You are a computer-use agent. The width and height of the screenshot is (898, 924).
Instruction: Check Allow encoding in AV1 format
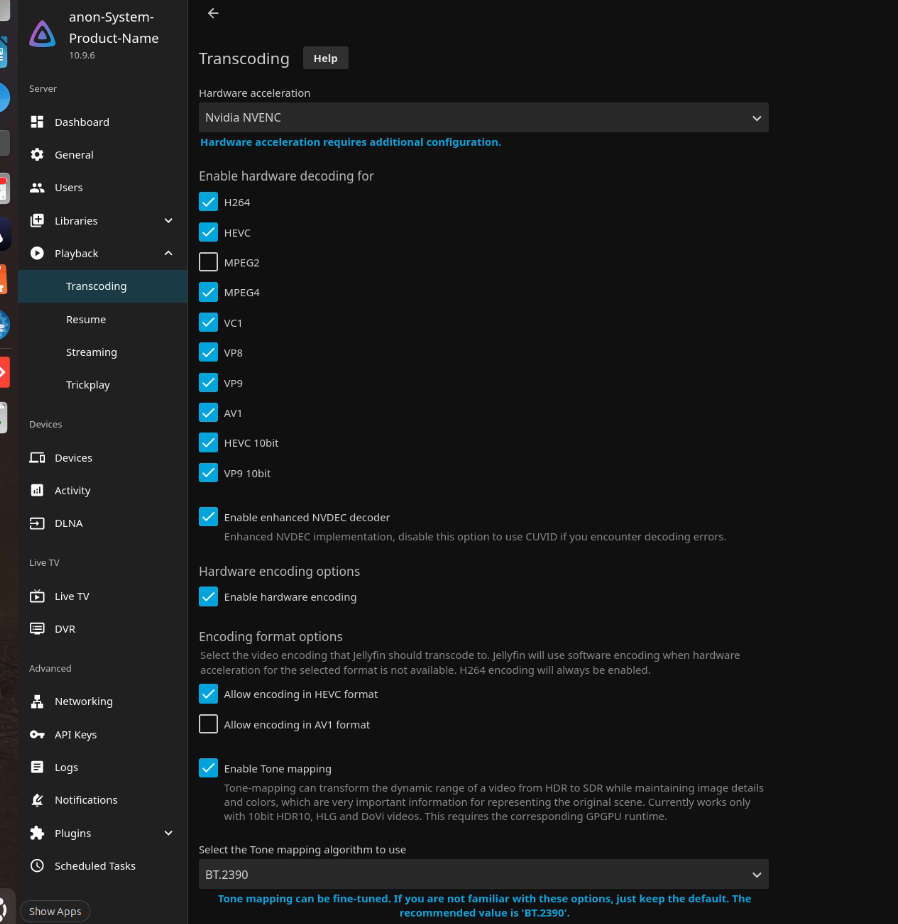[x=208, y=725]
